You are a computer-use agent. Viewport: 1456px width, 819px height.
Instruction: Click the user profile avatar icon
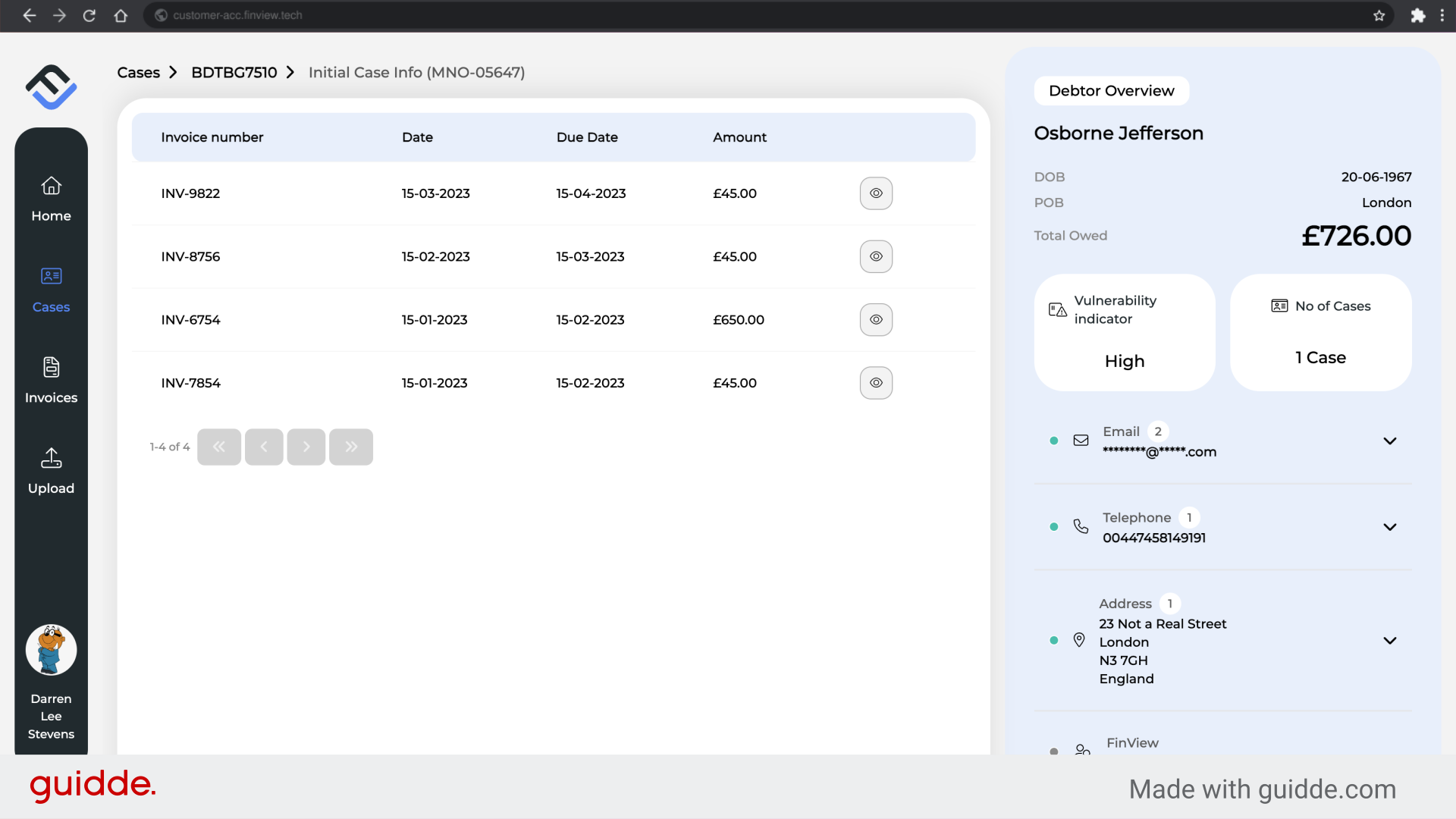pyautogui.click(x=51, y=650)
